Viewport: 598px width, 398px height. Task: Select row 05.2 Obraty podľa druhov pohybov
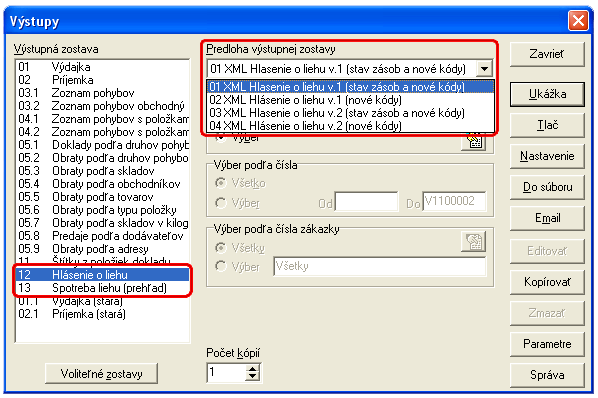103,158
